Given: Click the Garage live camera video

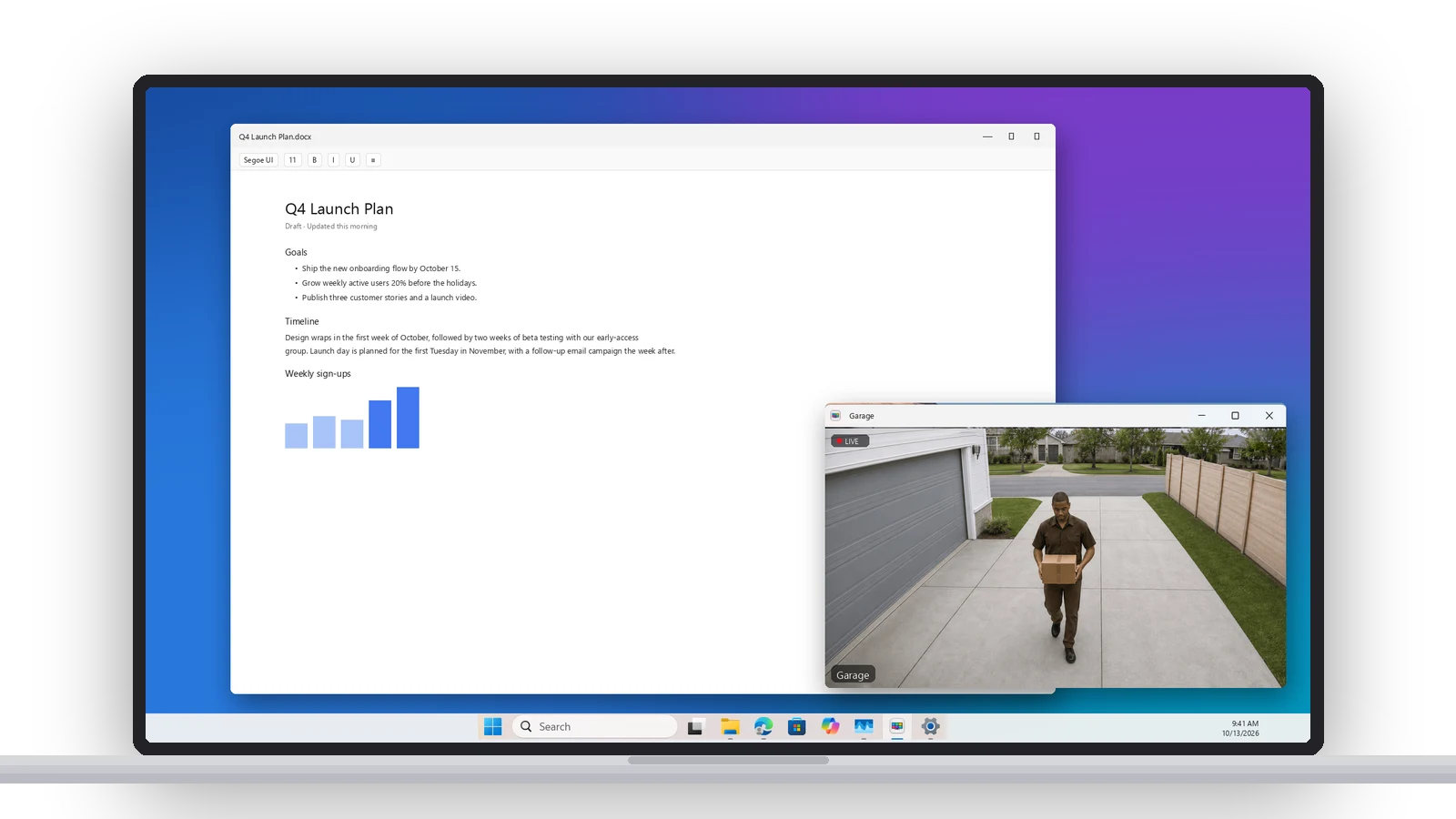Looking at the screenshot, I should tap(1056, 558).
